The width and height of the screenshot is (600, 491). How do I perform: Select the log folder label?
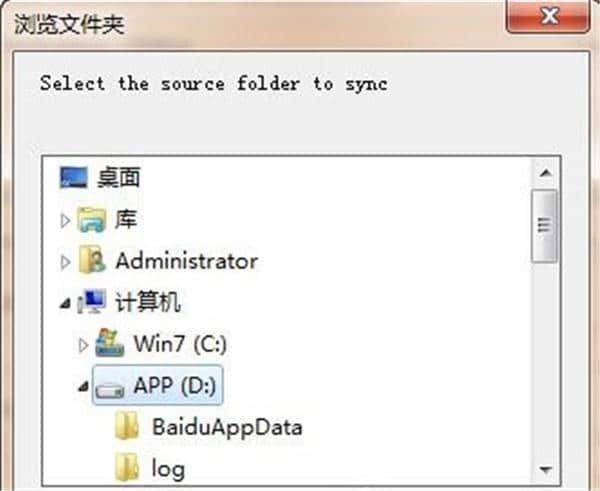click(x=168, y=467)
